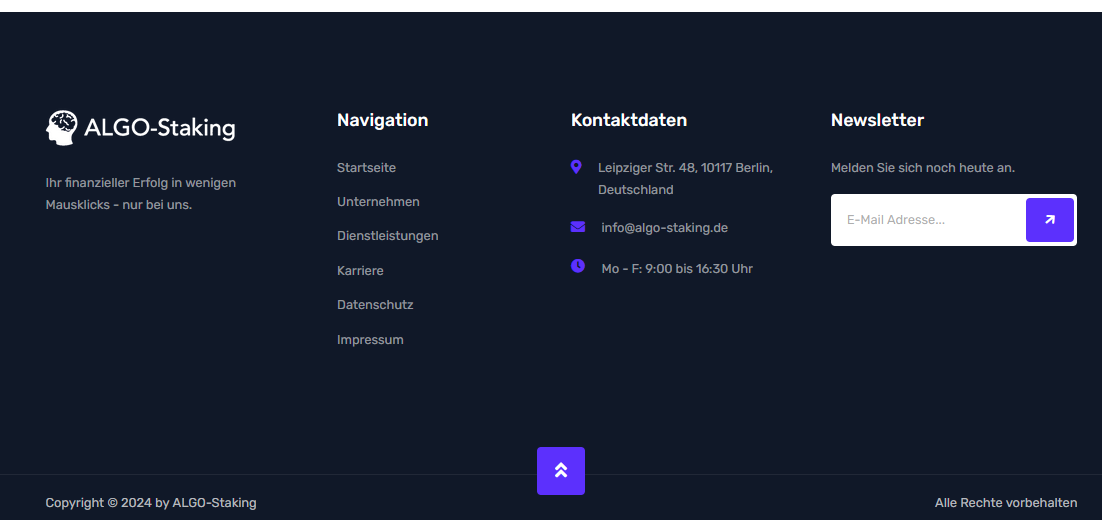1102x520 pixels.
Task: Click the clock opening-hours icon
Action: point(578,266)
